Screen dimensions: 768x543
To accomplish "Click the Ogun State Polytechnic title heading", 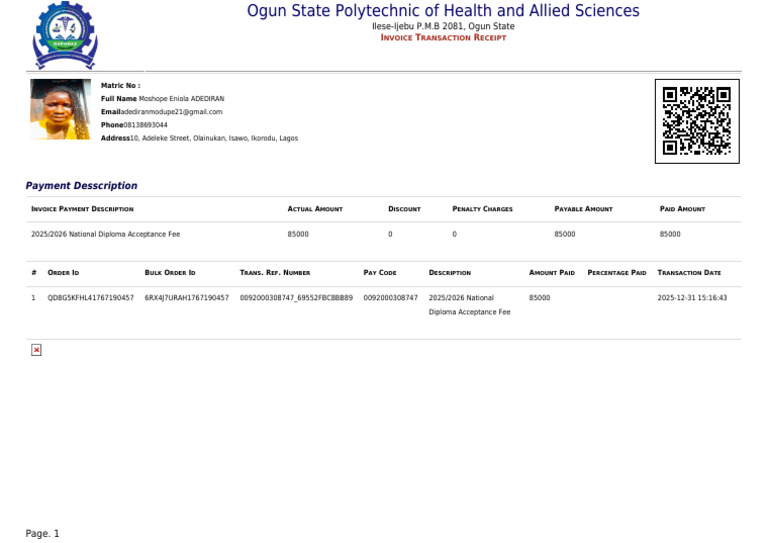I will point(443,11).
